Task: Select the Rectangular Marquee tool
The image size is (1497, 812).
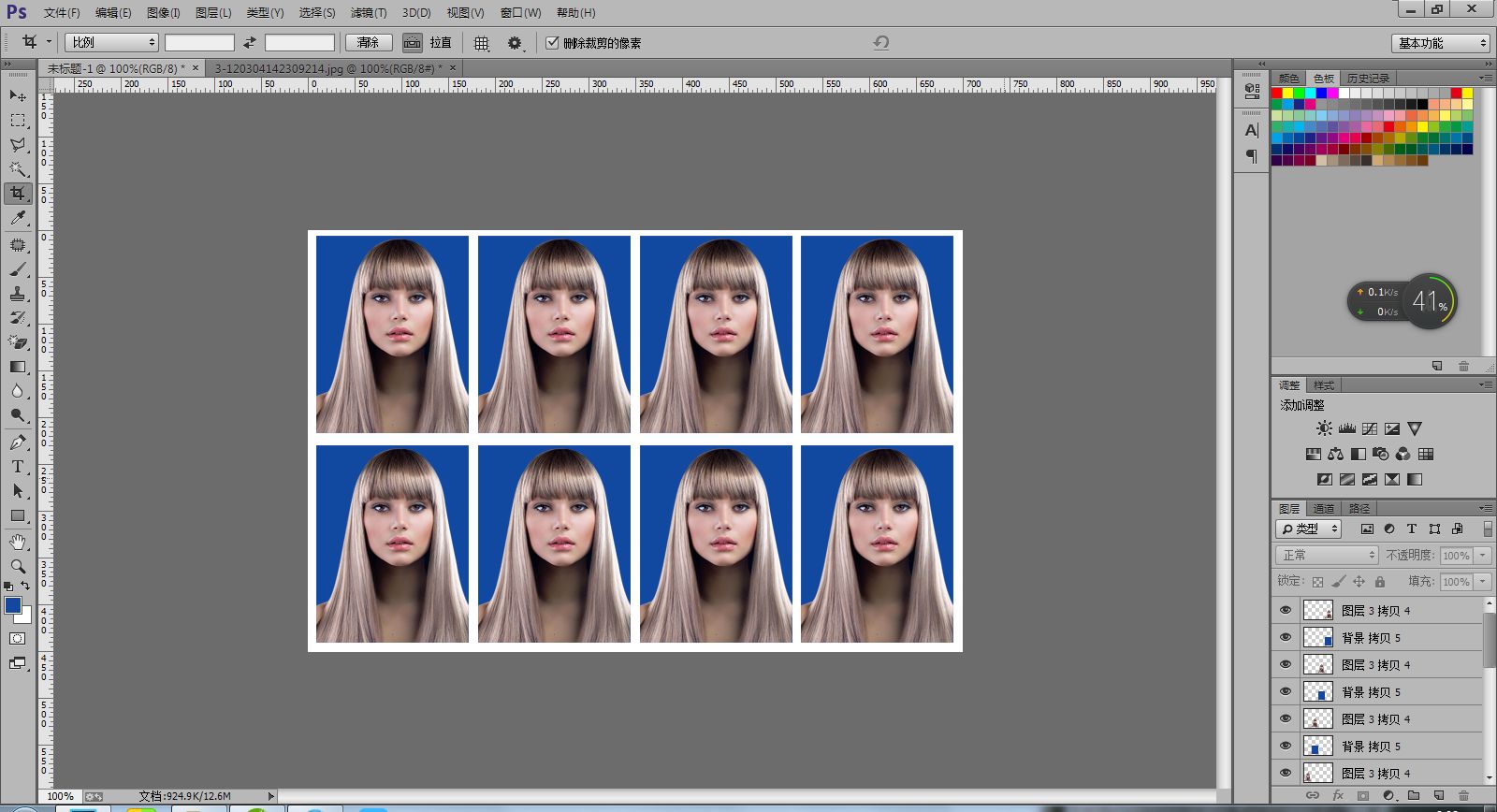Action: [x=18, y=121]
